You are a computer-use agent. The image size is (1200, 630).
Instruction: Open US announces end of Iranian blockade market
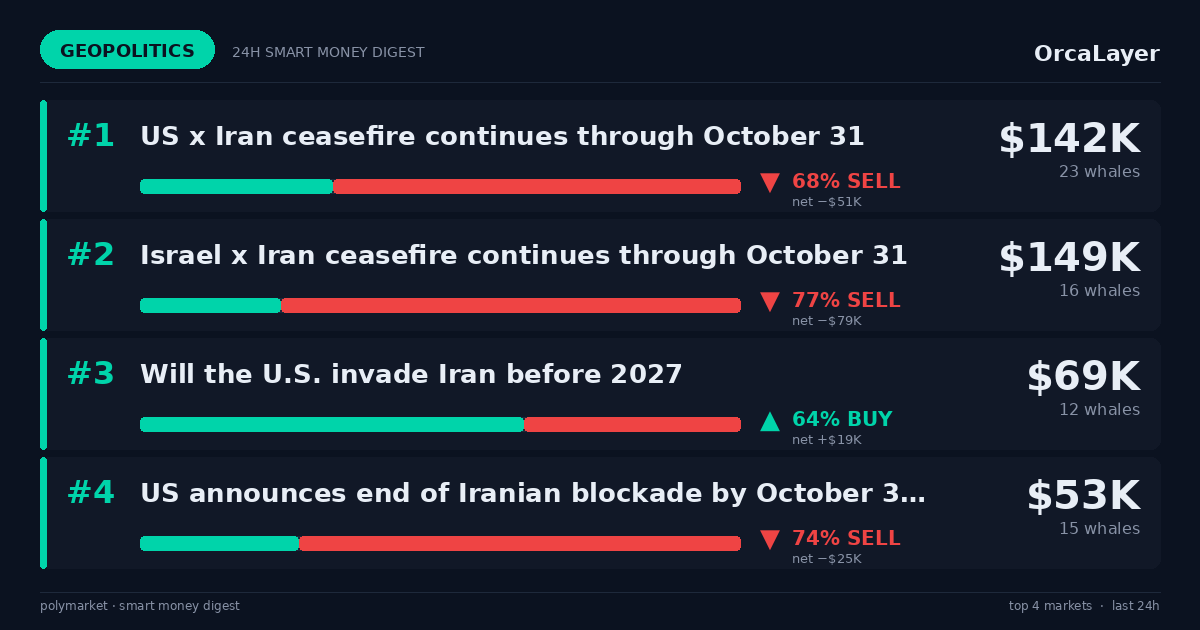pyautogui.click(x=533, y=494)
